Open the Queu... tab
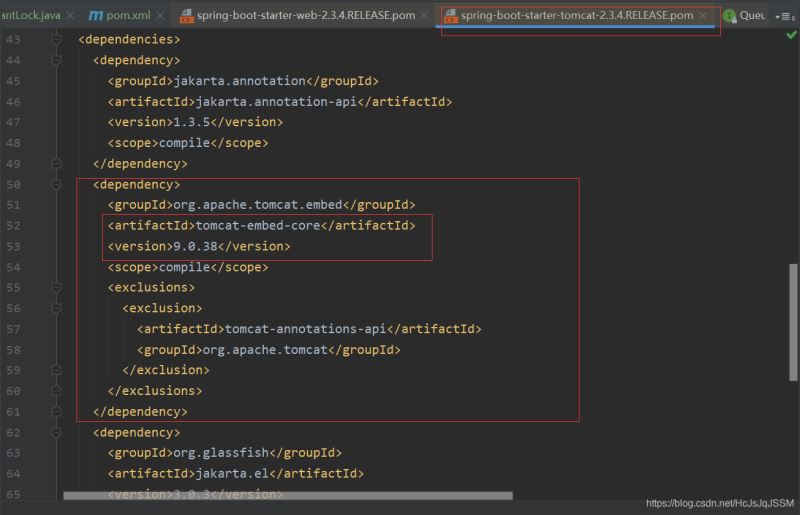The width and height of the screenshot is (800, 515). 752,15
